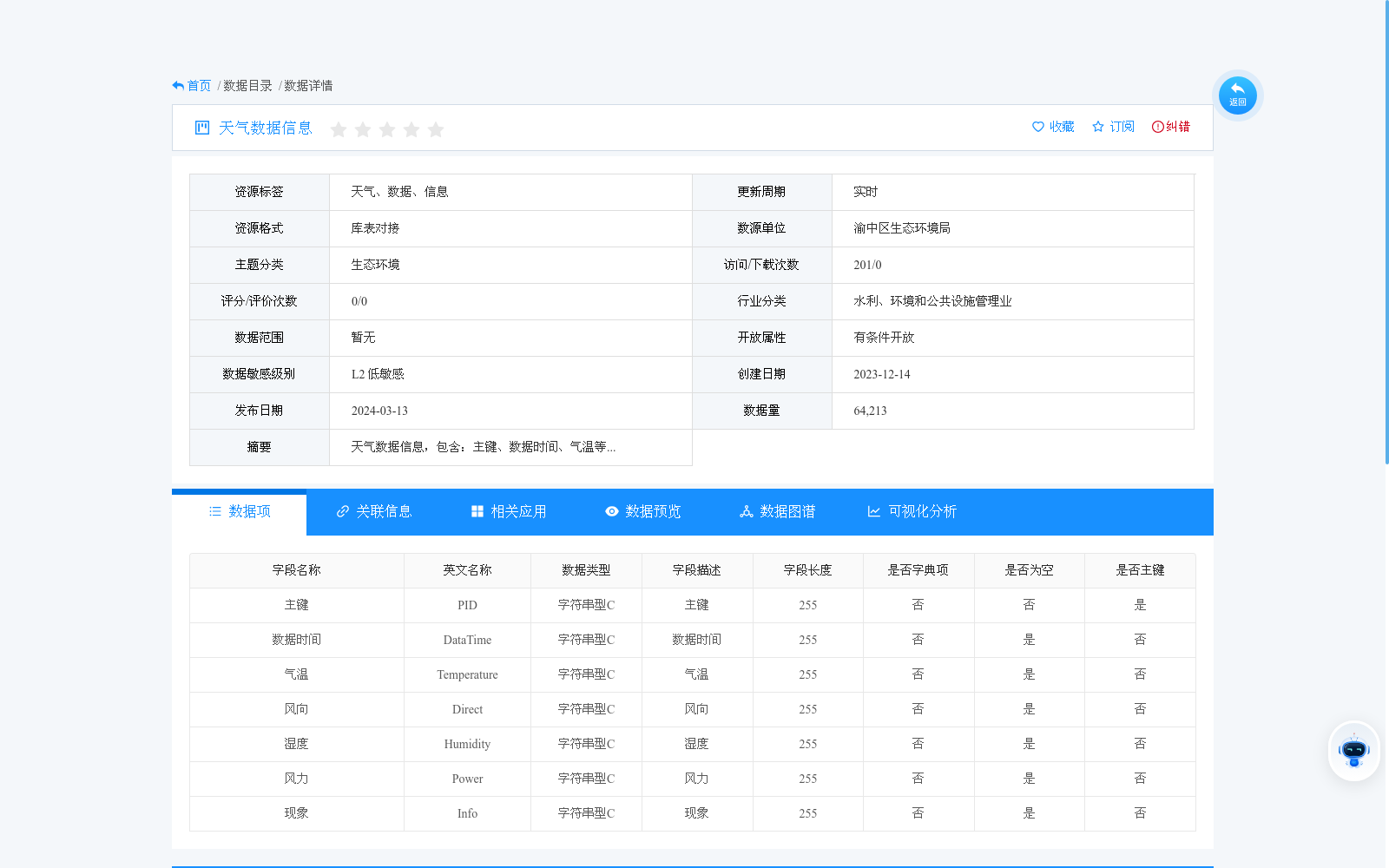Click the 纠错 text link
This screenshot has height=868, width=1389.
pos(1178,127)
